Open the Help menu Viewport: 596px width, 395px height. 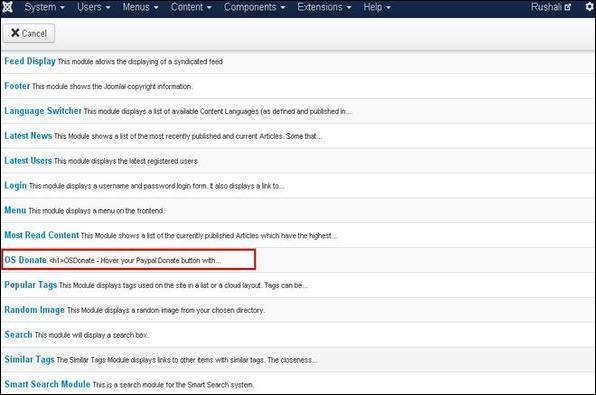[x=377, y=7]
